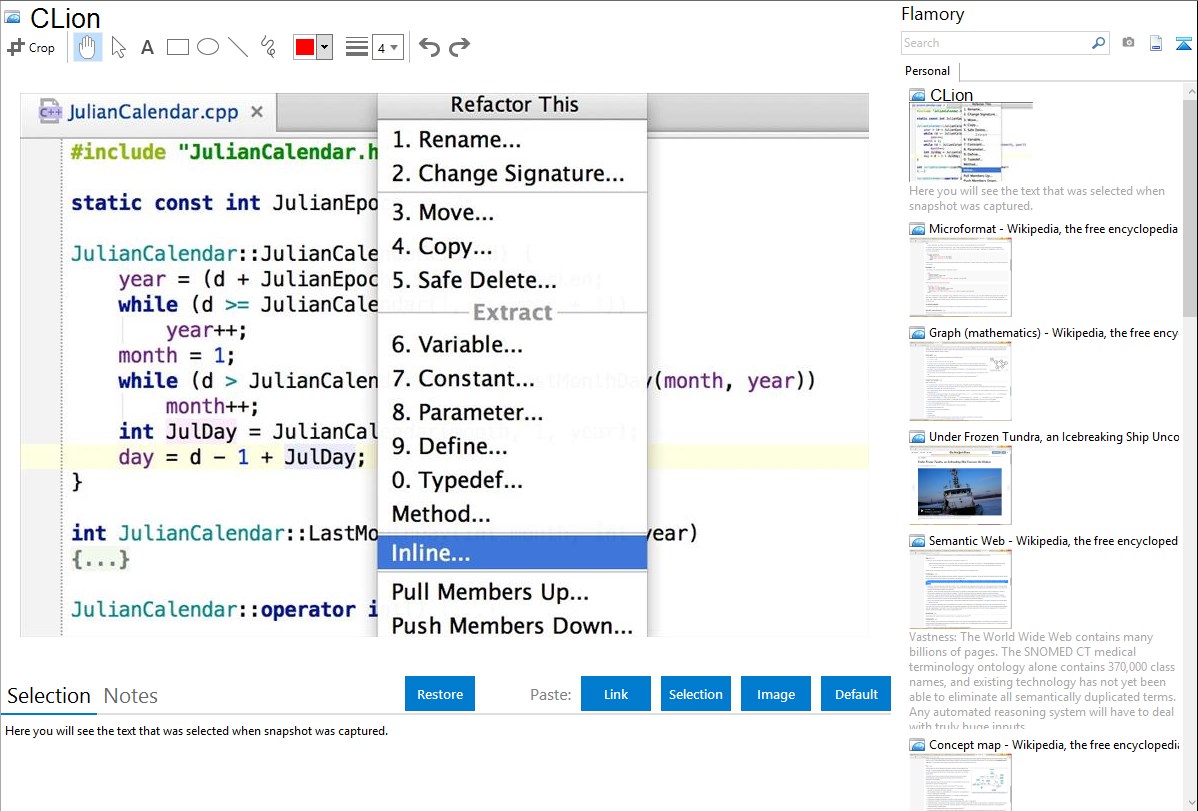Click the icon beside the Semantic Web title
The width and height of the screenshot is (1198, 811).
tap(917, 541)
